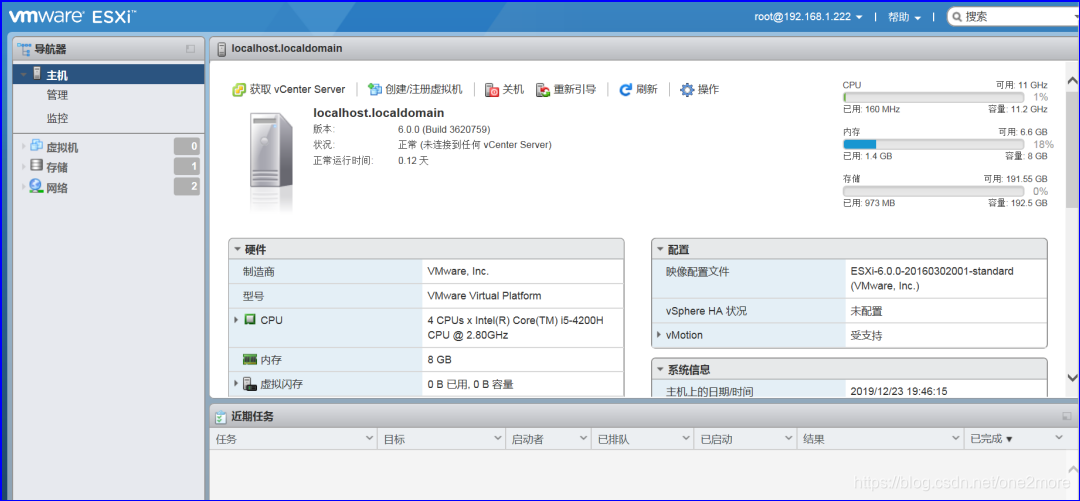This screenshot has width=1080, height=501.
Task: Click the main panel scrollbar down arrow
Action: (x=1072, y=377)
